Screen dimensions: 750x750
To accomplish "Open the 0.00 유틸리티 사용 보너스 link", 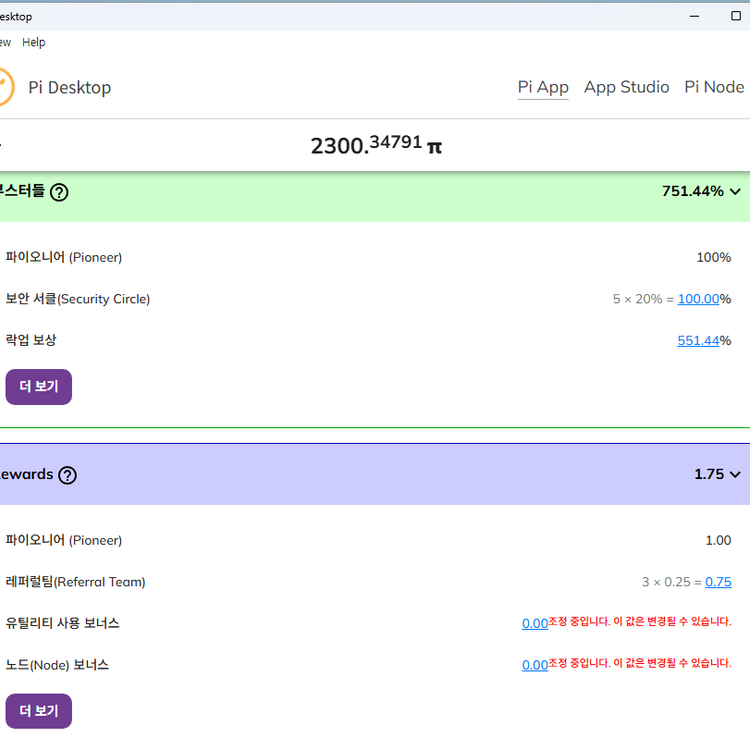I will [534, 624].
